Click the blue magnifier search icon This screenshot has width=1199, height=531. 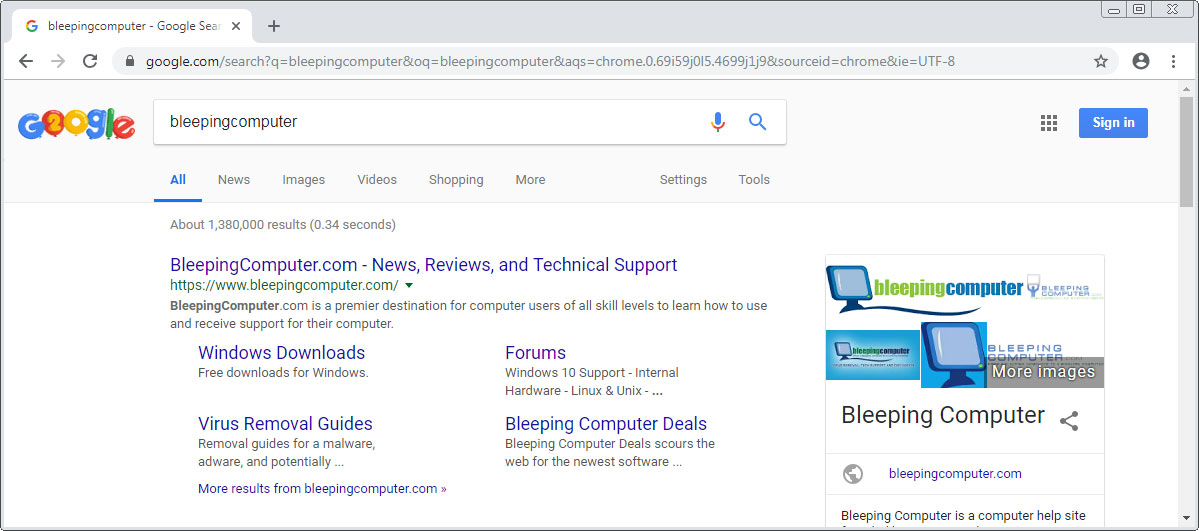[757, 122]
